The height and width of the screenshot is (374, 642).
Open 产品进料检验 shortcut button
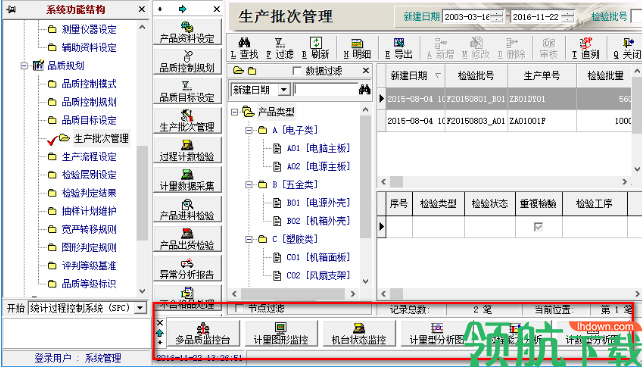[x=187, y=209]
